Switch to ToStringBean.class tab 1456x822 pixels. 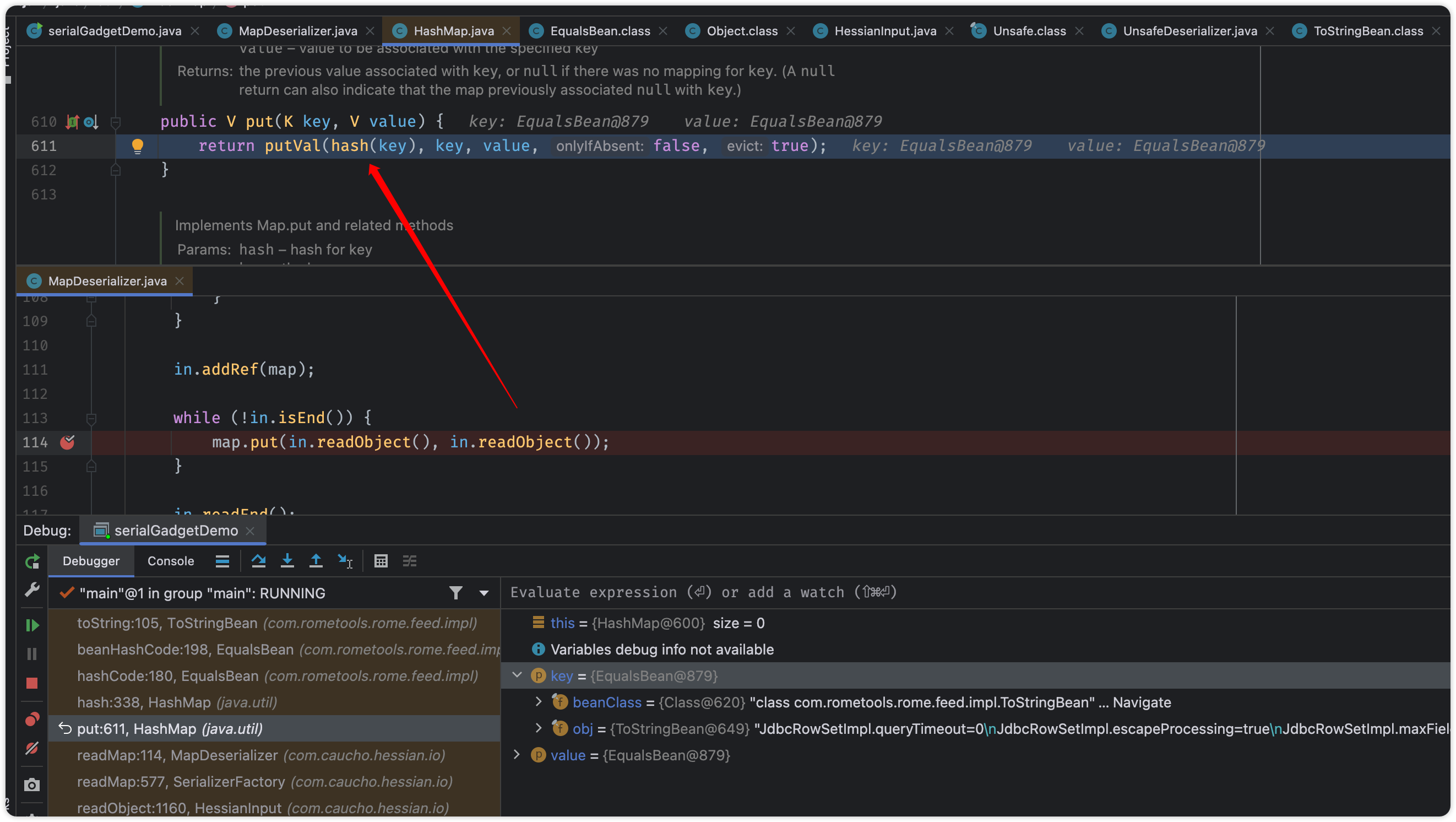pyautogui.click(x=1367, y=31)
